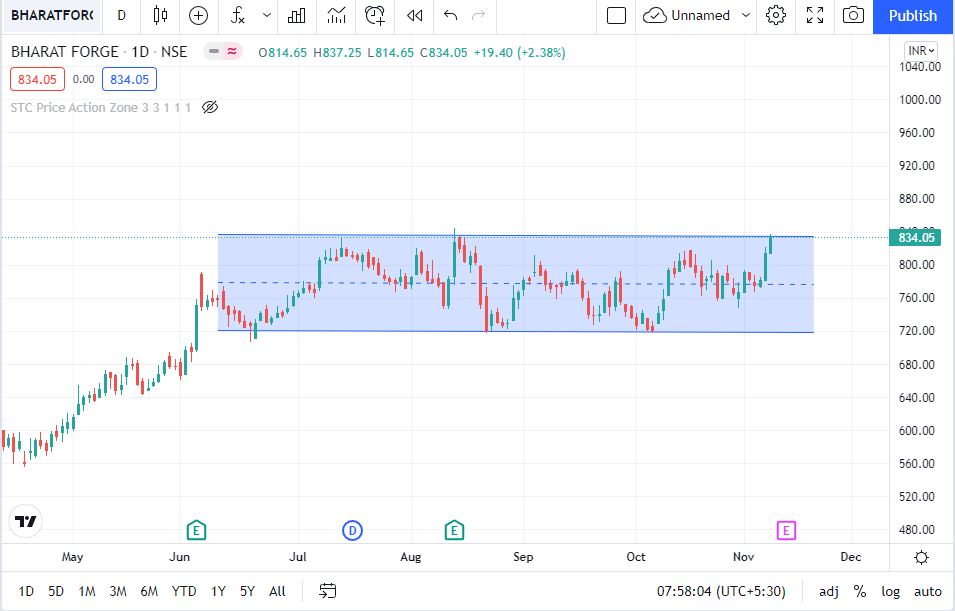
Task: Toggle log scale on the price axis
Action: coord(890,591)
